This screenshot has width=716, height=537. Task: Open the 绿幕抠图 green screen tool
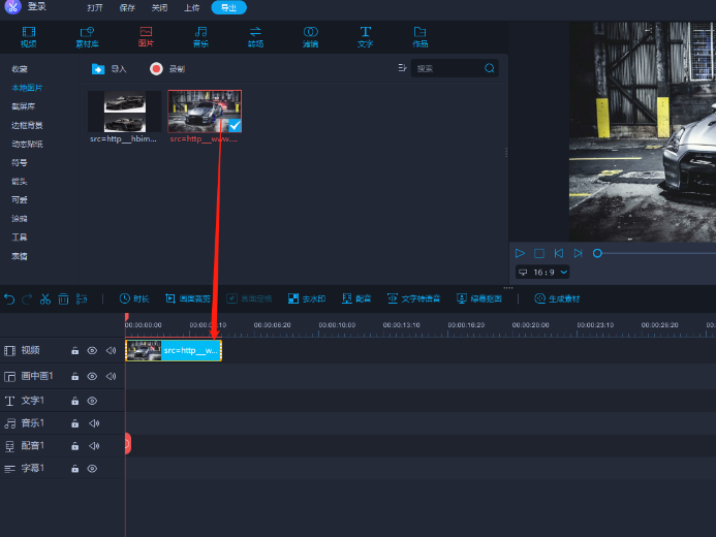pyautogui.click(x=479, y=299)
